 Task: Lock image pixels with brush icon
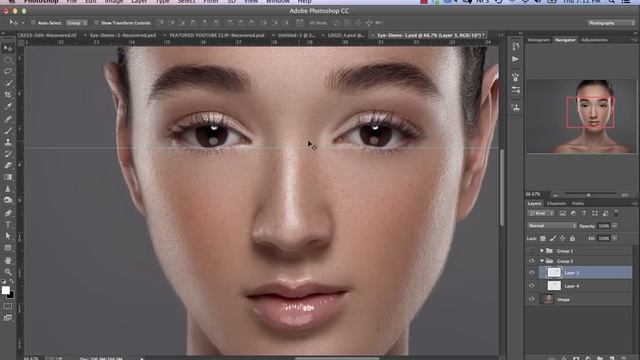point(553,238)
